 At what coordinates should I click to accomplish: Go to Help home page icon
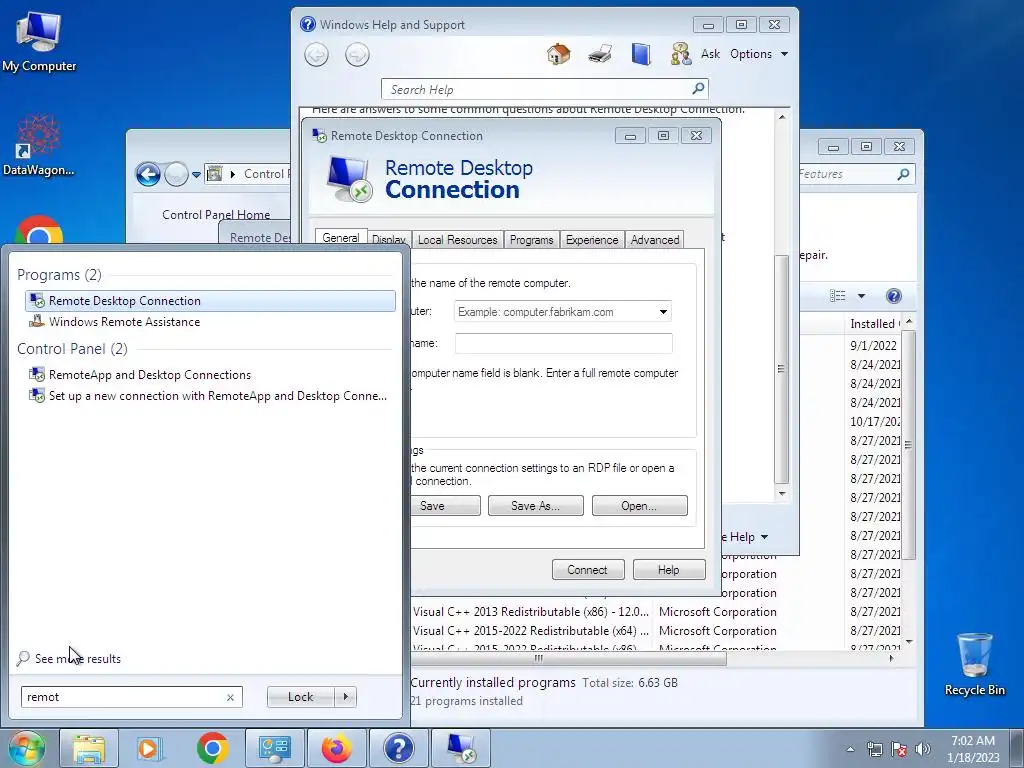tap(558, 54)
